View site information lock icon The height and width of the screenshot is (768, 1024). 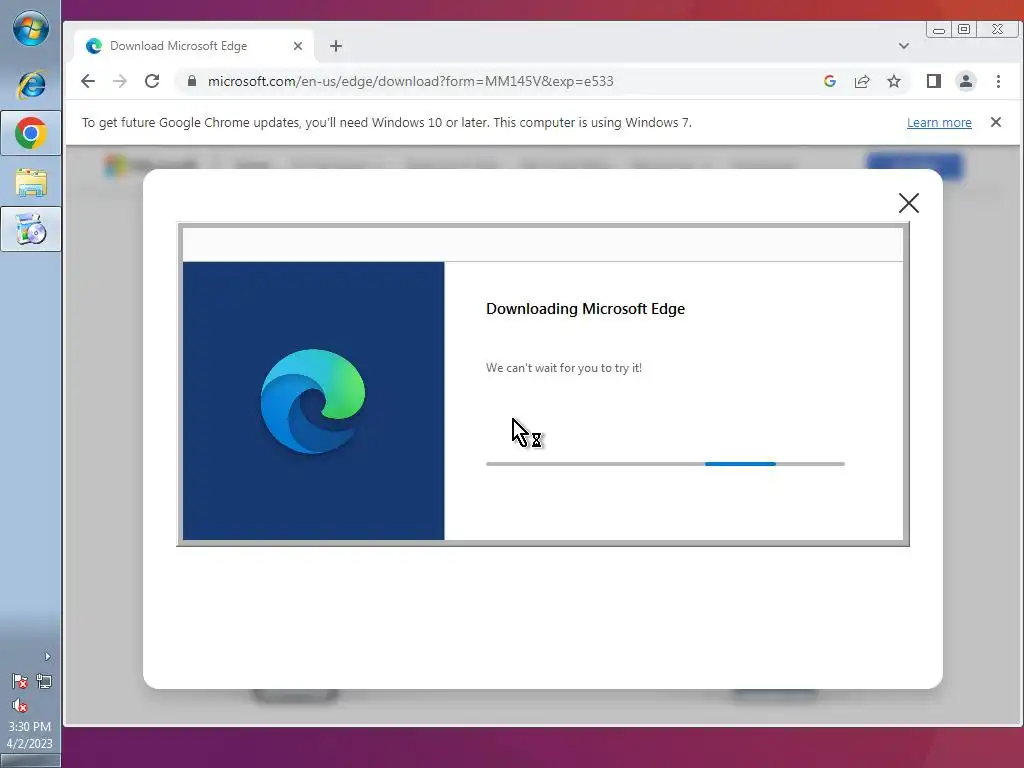pyautogui.click(x=191, y=81)
